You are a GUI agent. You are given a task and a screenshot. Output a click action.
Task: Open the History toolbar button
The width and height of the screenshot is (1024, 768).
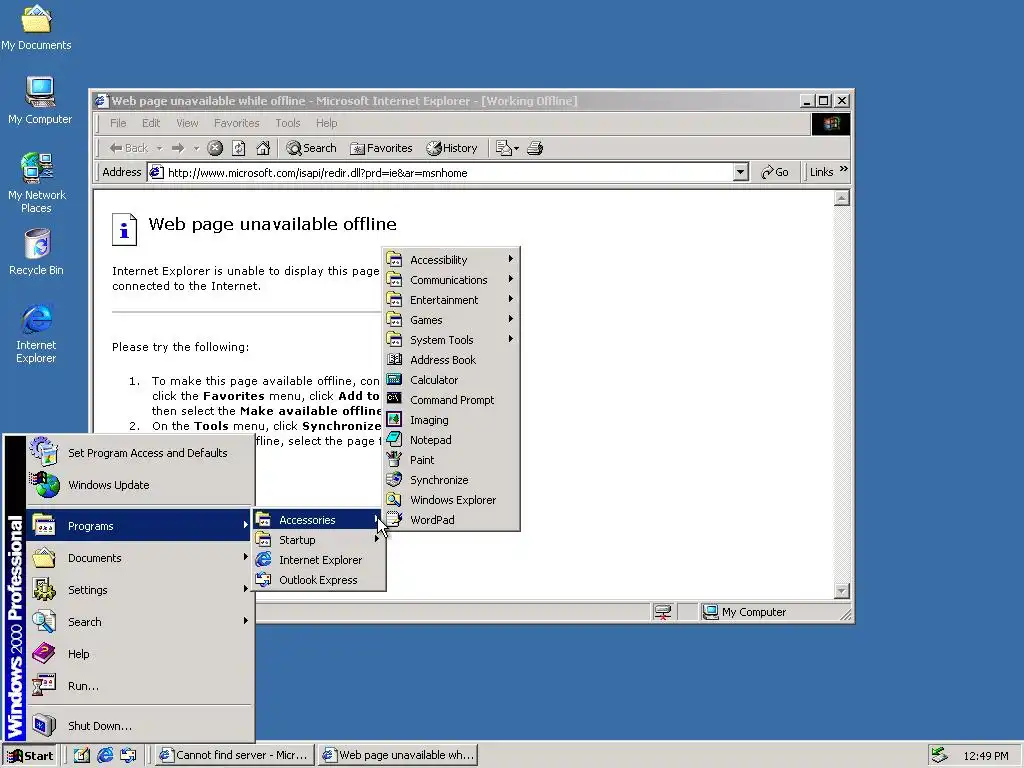(452, 148)
